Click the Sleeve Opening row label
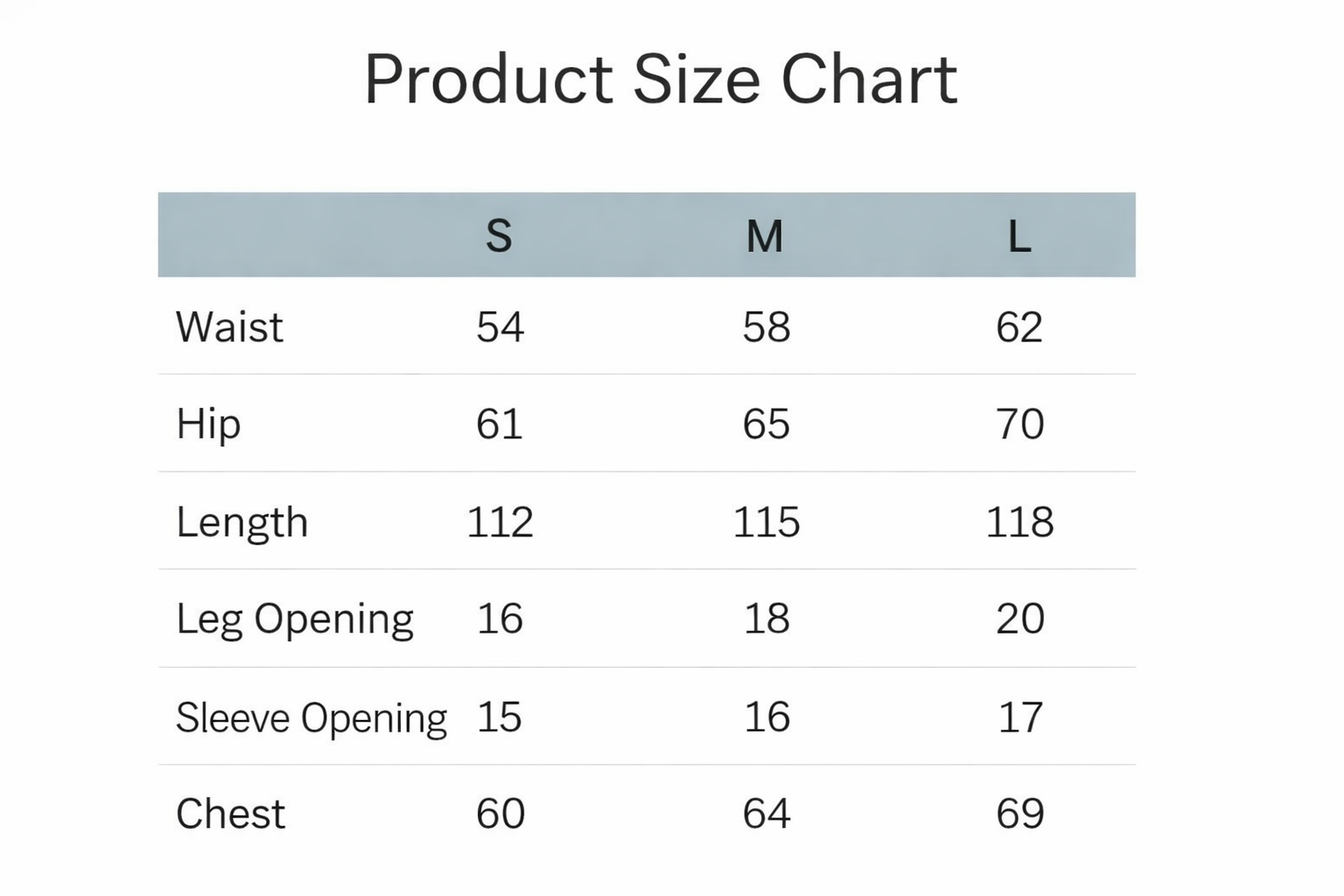Screen dimensions: 1344x896 coord(311,718)
